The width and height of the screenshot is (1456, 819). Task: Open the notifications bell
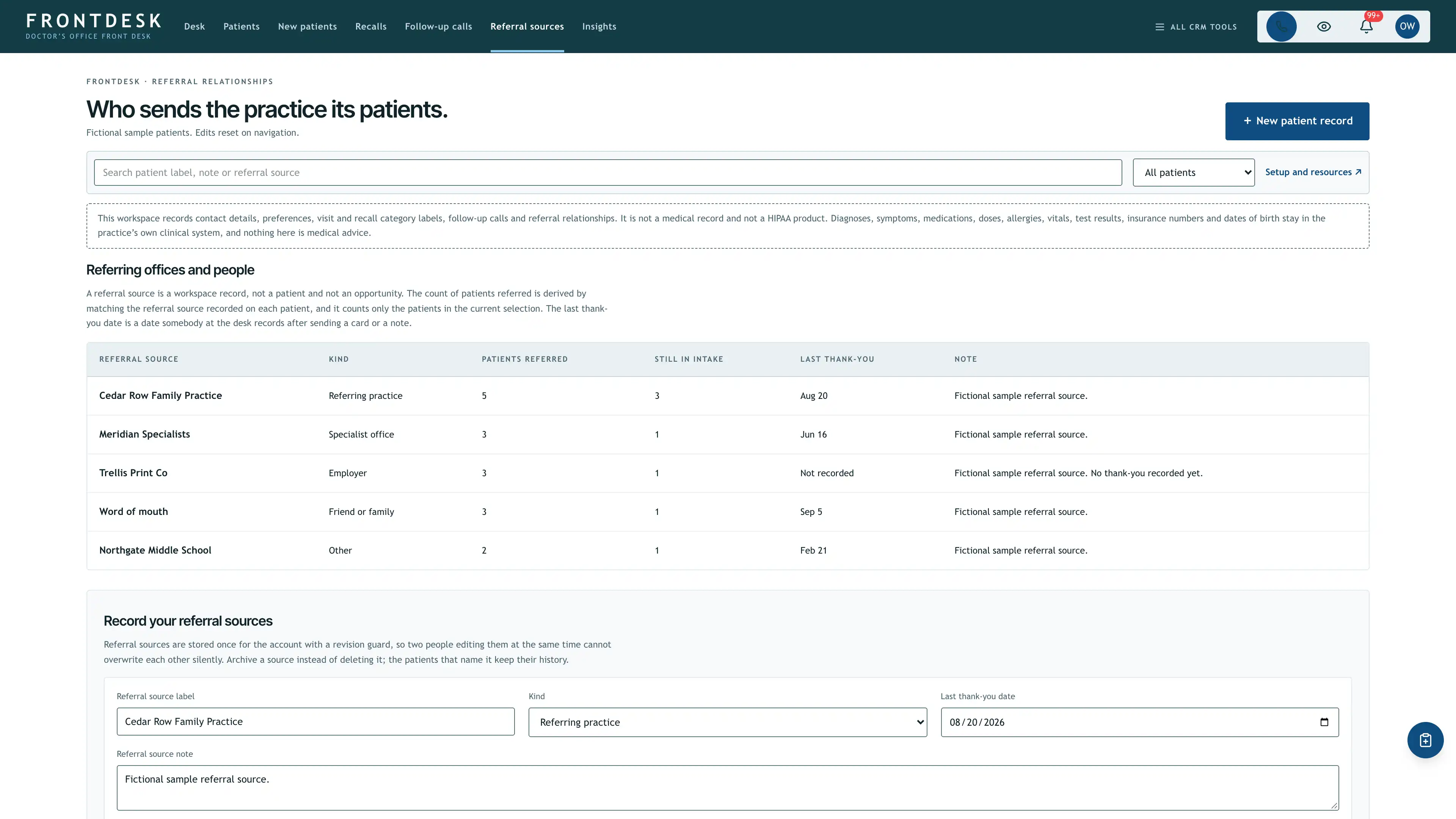(x=1366, y=27)
